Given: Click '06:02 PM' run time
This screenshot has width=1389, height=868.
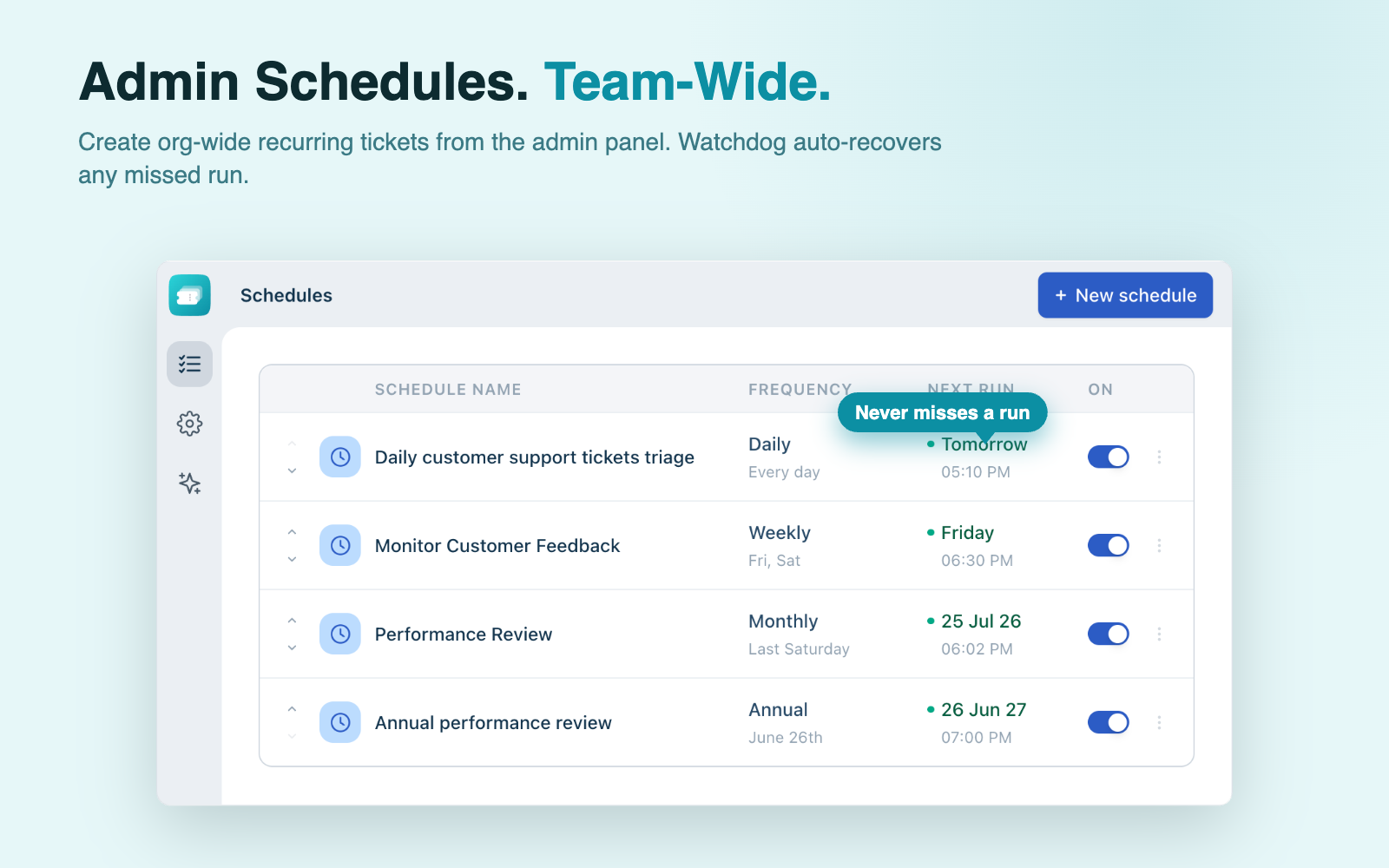Looking at the screenshot, I should 977,649.
